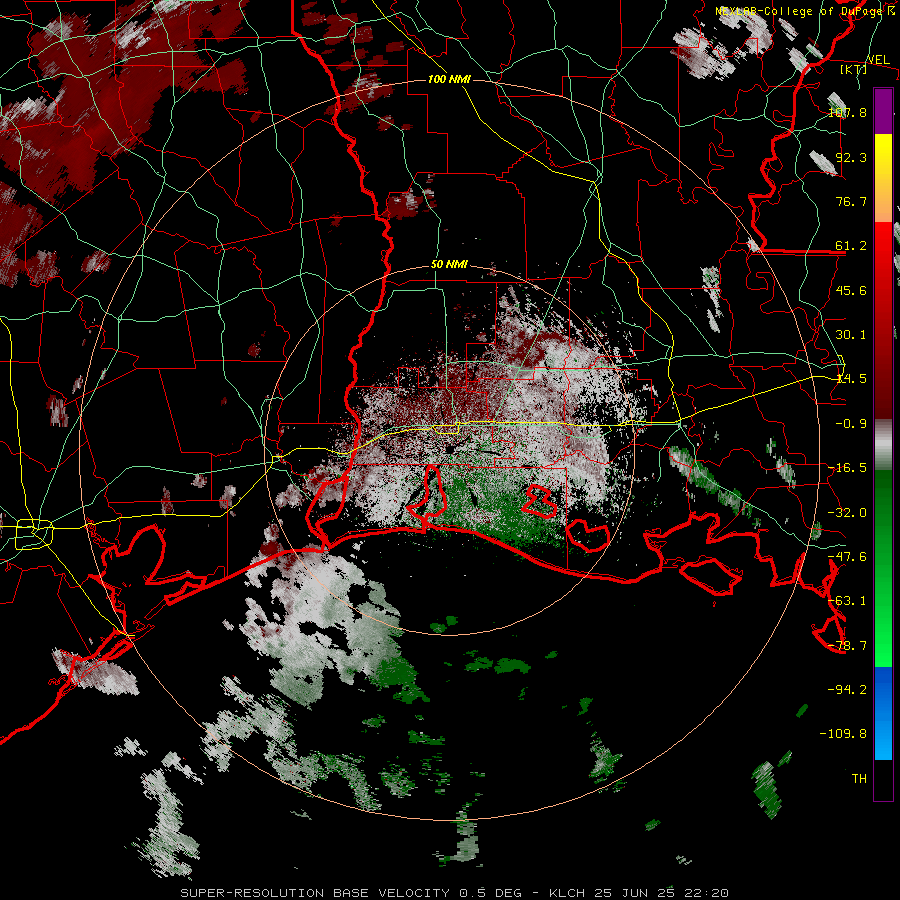Click the 107.8 value on velocity scale
Screen dimensions: 900x900
(848, 112)
